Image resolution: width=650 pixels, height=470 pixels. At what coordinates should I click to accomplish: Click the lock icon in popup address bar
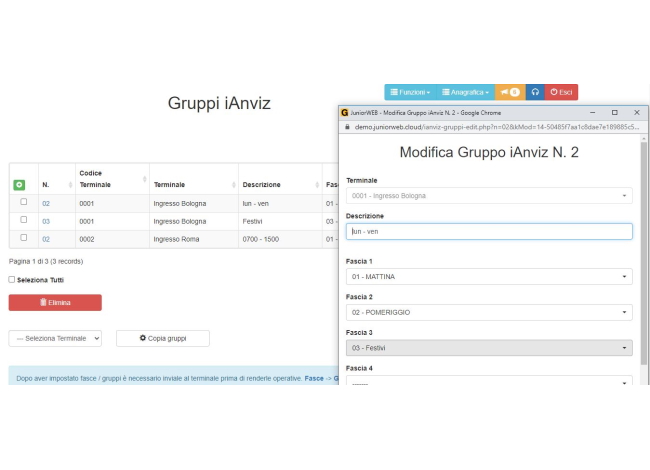pos(347,127)
